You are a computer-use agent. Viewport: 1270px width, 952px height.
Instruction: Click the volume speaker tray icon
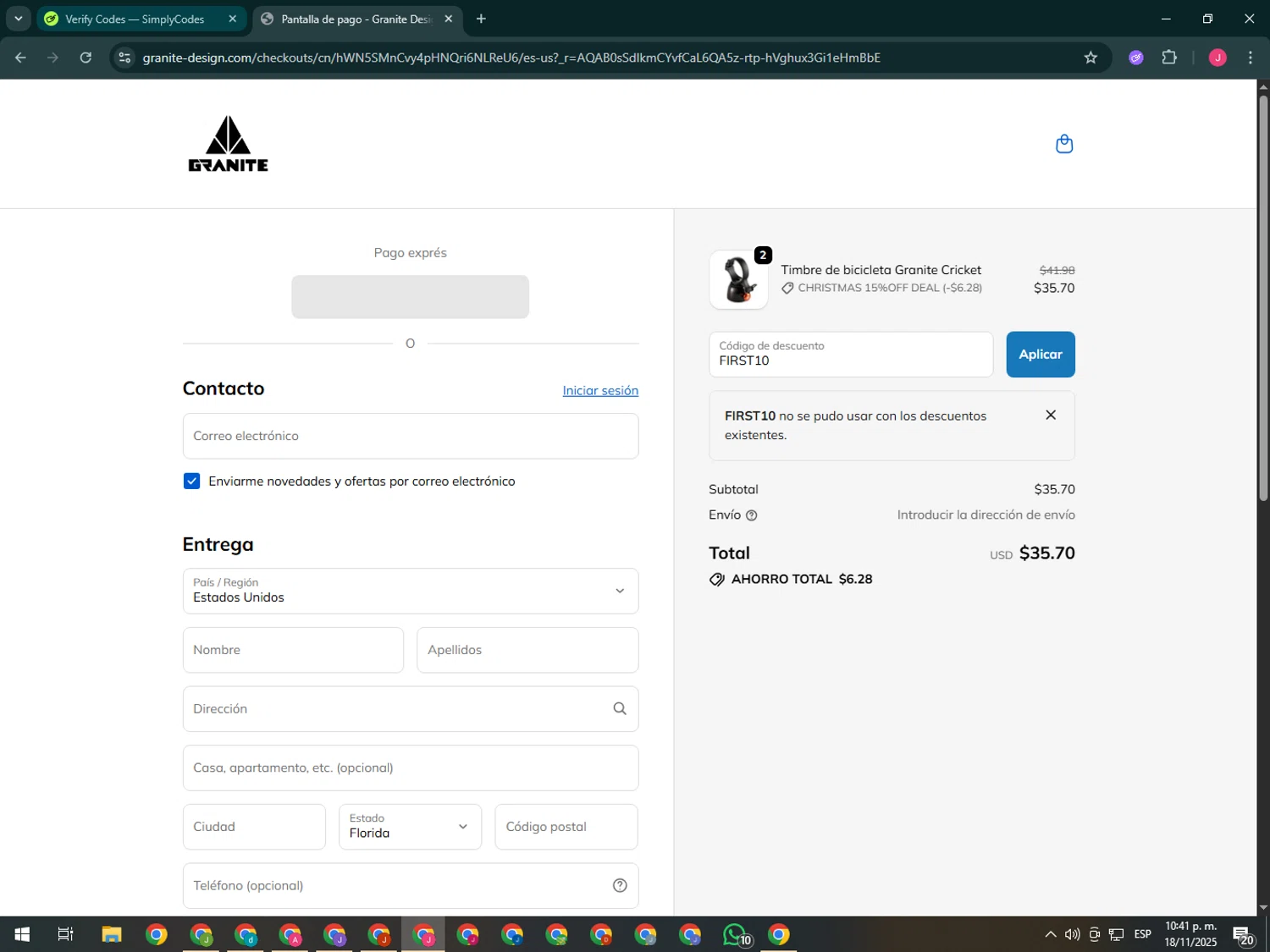point(1072,934)
